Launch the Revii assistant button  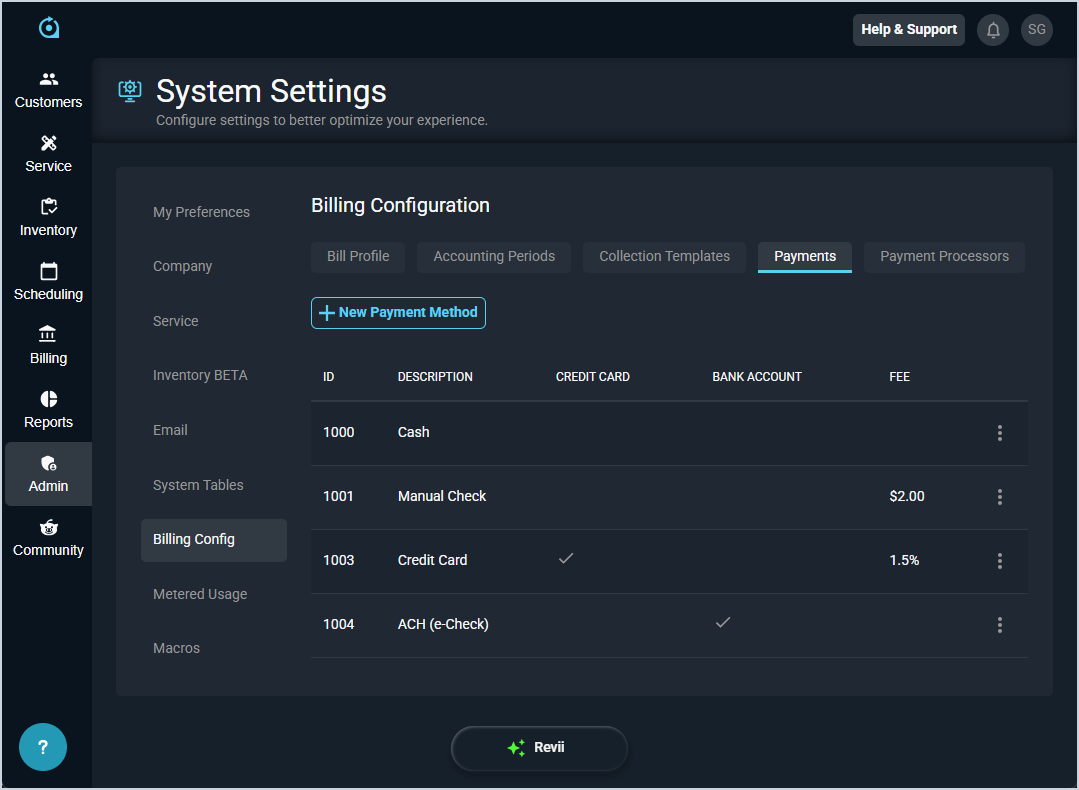click(539, 748)
